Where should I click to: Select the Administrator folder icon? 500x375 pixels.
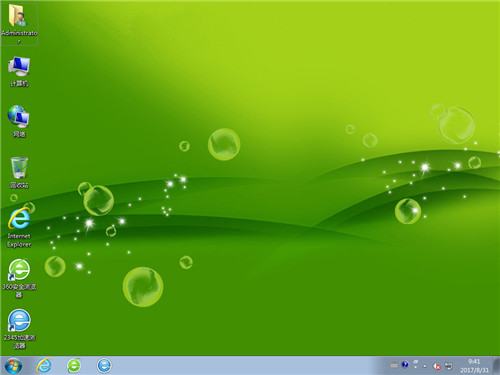coord(19,24)
